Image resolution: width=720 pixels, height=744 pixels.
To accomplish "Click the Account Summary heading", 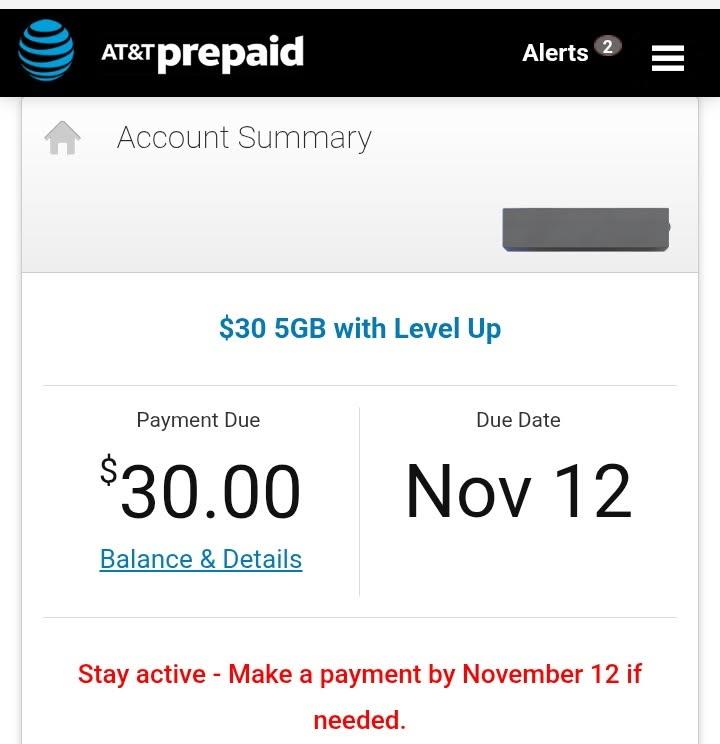I will click(x=244, y=138).
